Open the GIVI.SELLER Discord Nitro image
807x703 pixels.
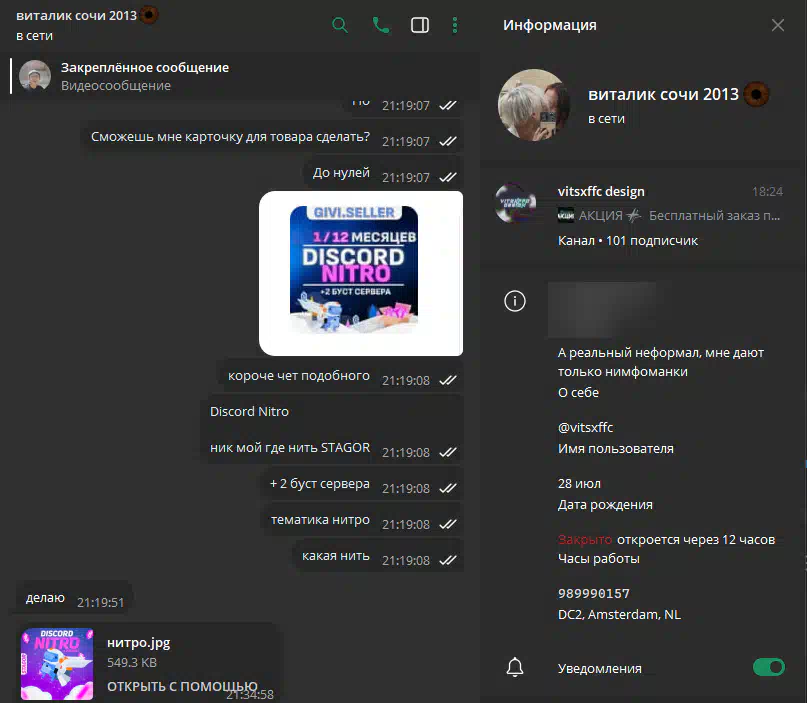[x=361, y=273]
